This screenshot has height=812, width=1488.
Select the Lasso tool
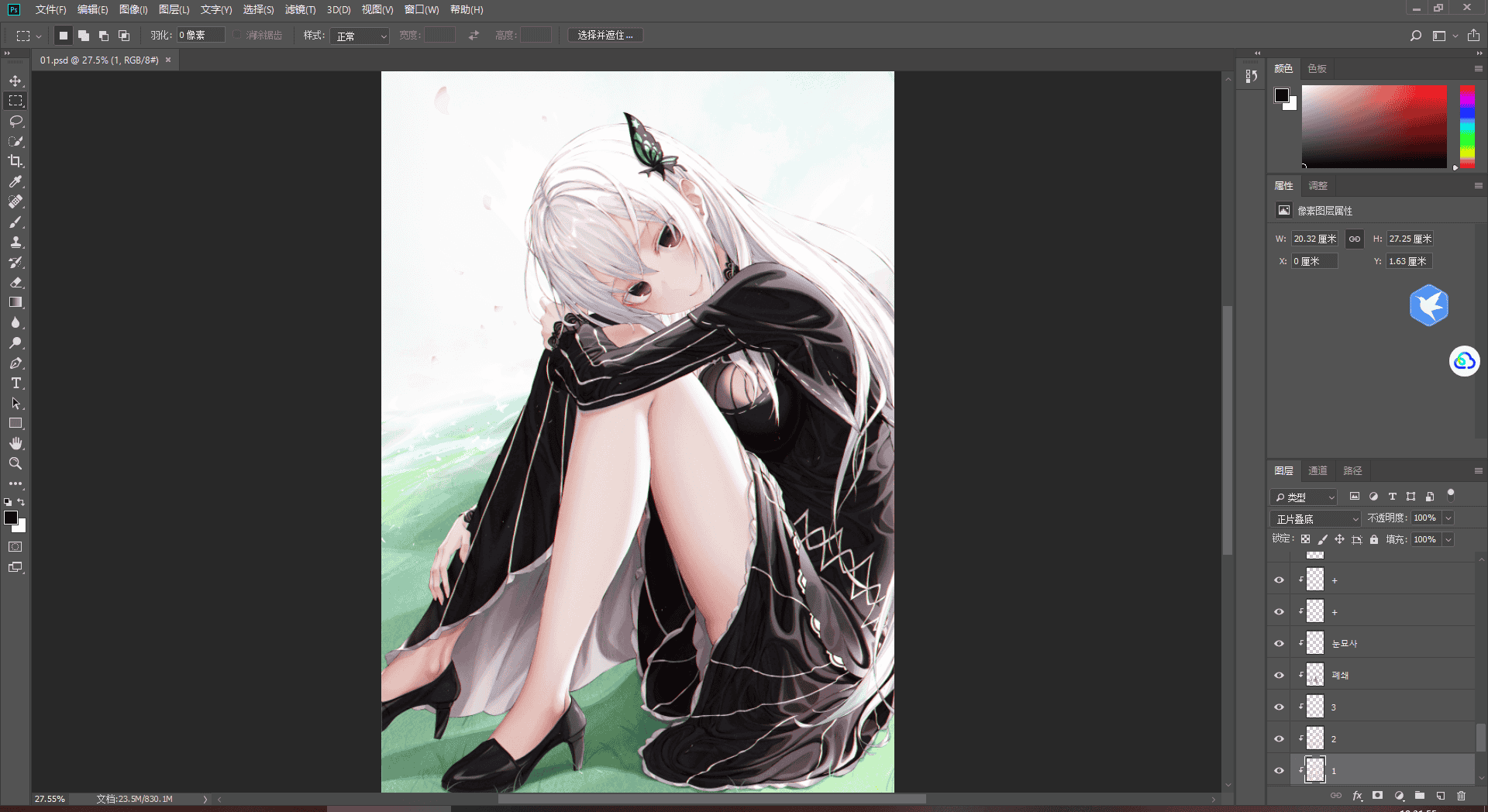(15, 121)
